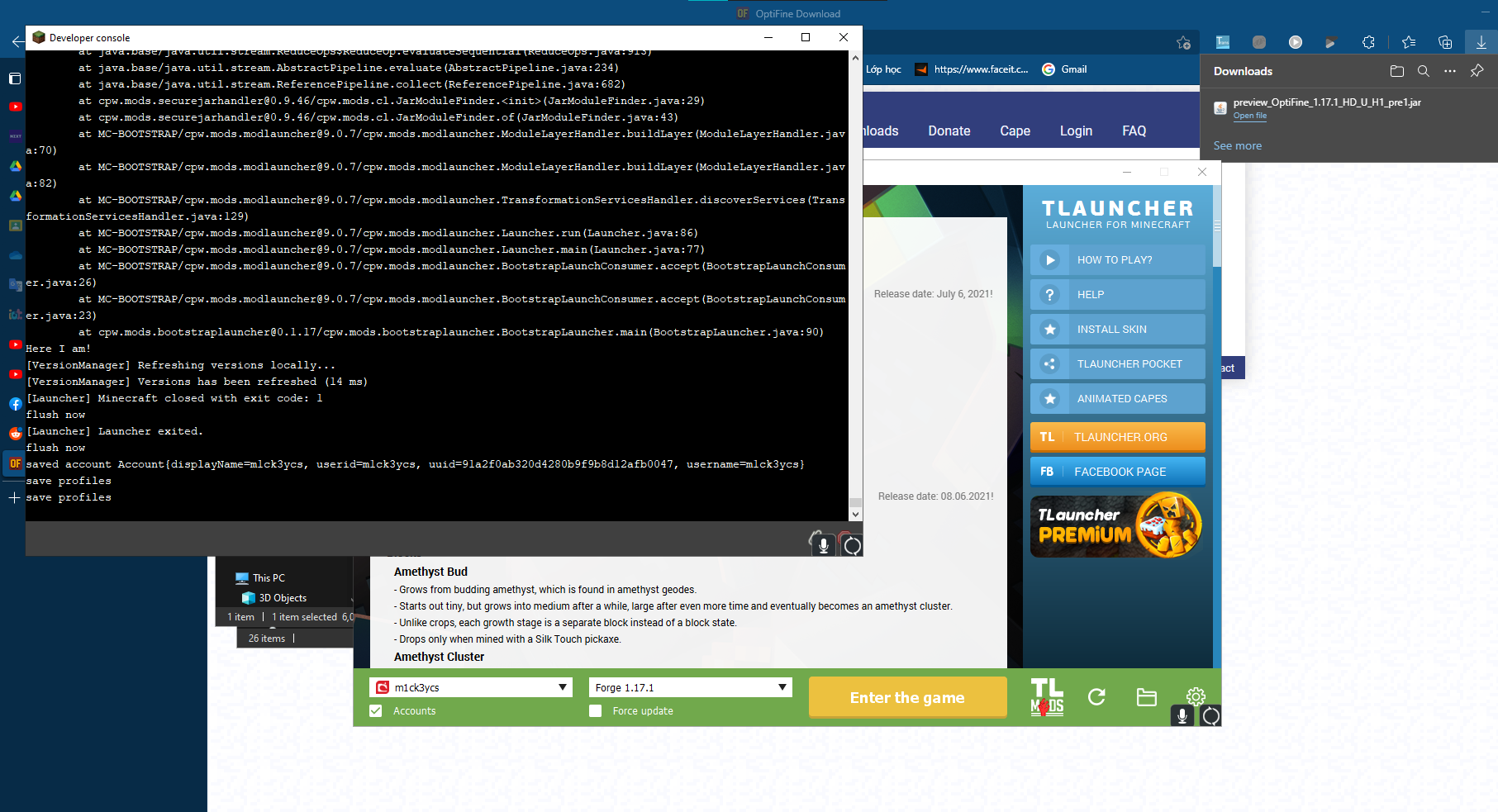Click the browser Extensions puzzle icon
Screen dimensions: 1498x812
coord(1368,42)
